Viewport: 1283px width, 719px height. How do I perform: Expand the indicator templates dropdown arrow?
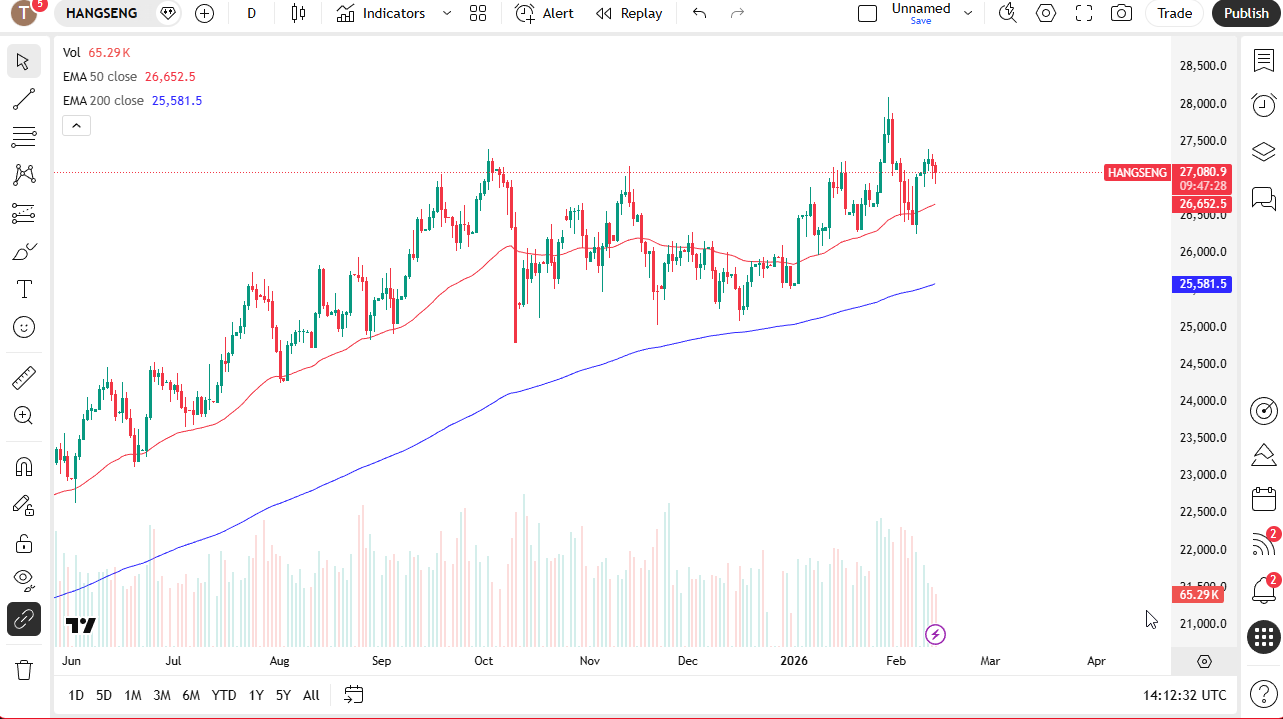(447, 13)
